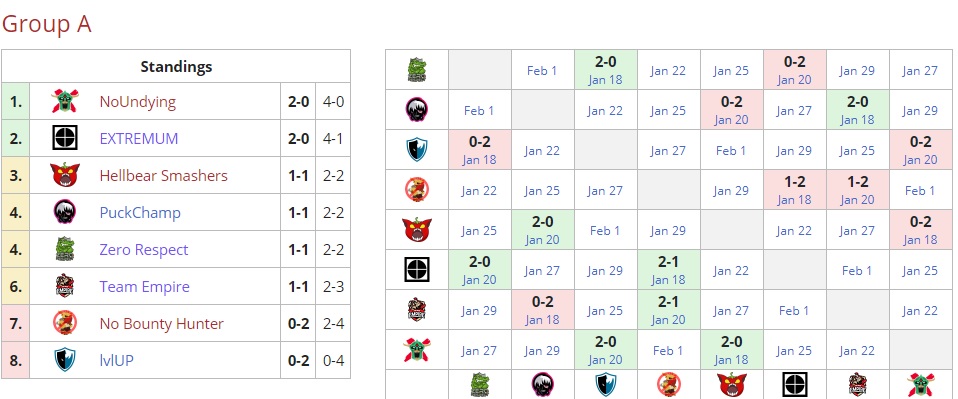The width and height of the screenshot is (958, 399).
Task: Open the Team Empire team link
Action: tap(144, 287)
